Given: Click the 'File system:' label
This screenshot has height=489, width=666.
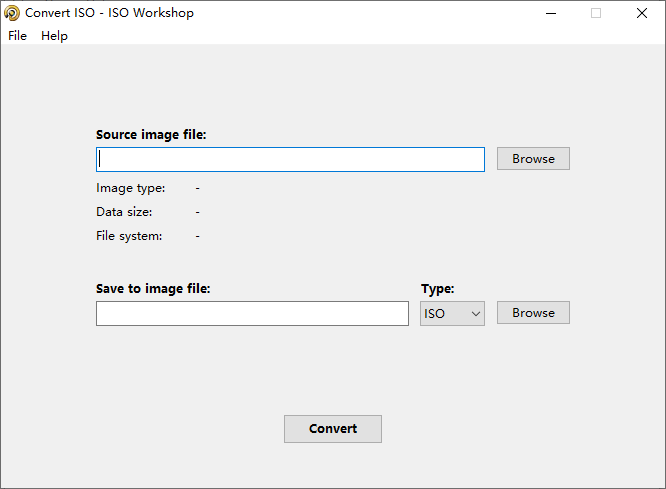Looking at the screenshot, I should 129,236.
